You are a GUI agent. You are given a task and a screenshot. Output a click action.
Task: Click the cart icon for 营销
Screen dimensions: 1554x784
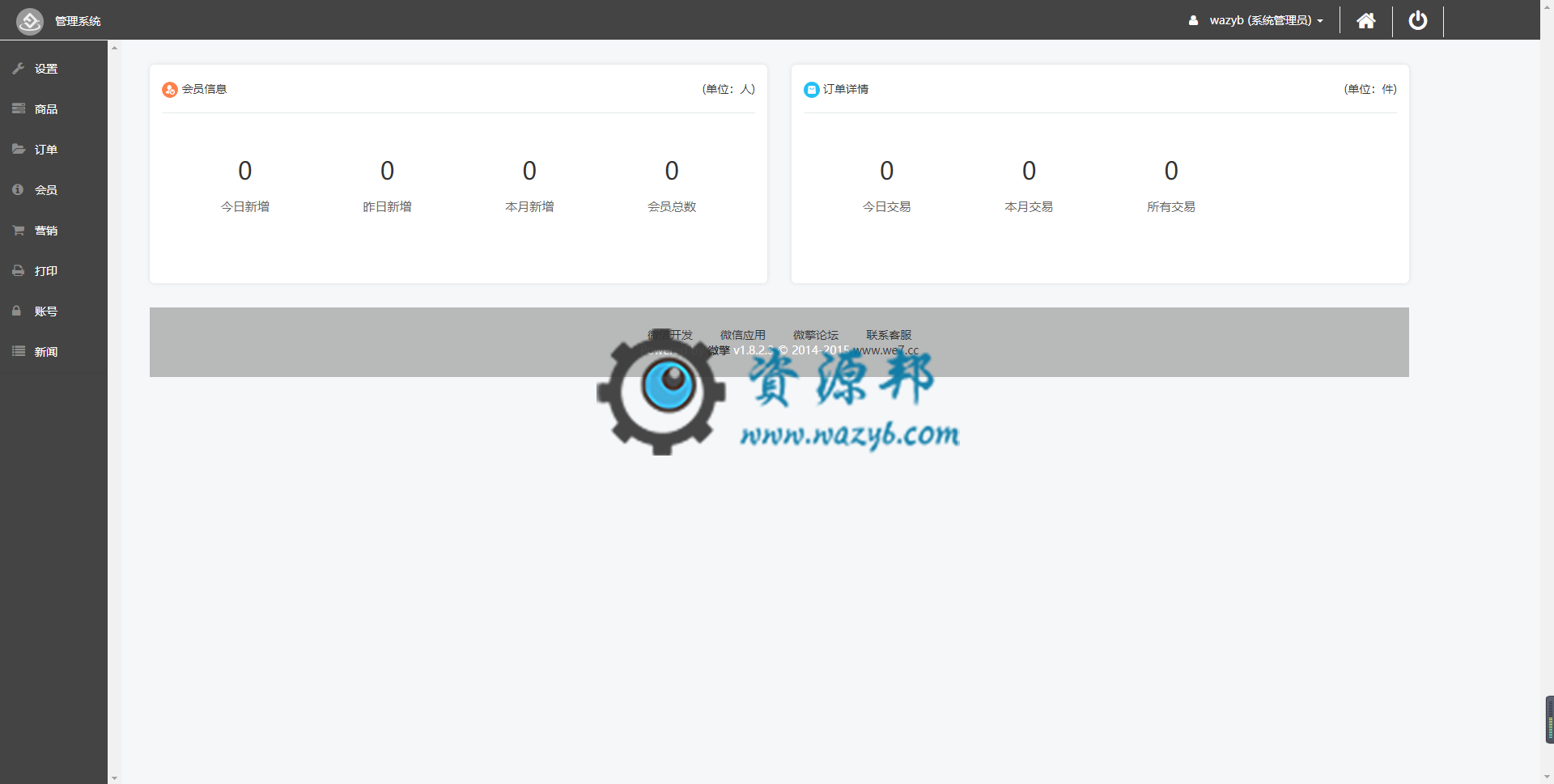(x=18, y=230)
